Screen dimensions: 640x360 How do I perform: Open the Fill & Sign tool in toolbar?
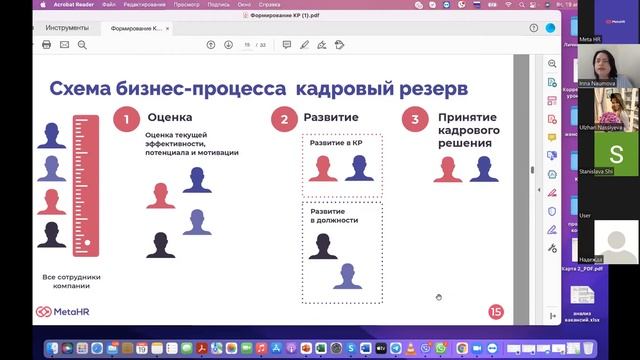(322, 44)
